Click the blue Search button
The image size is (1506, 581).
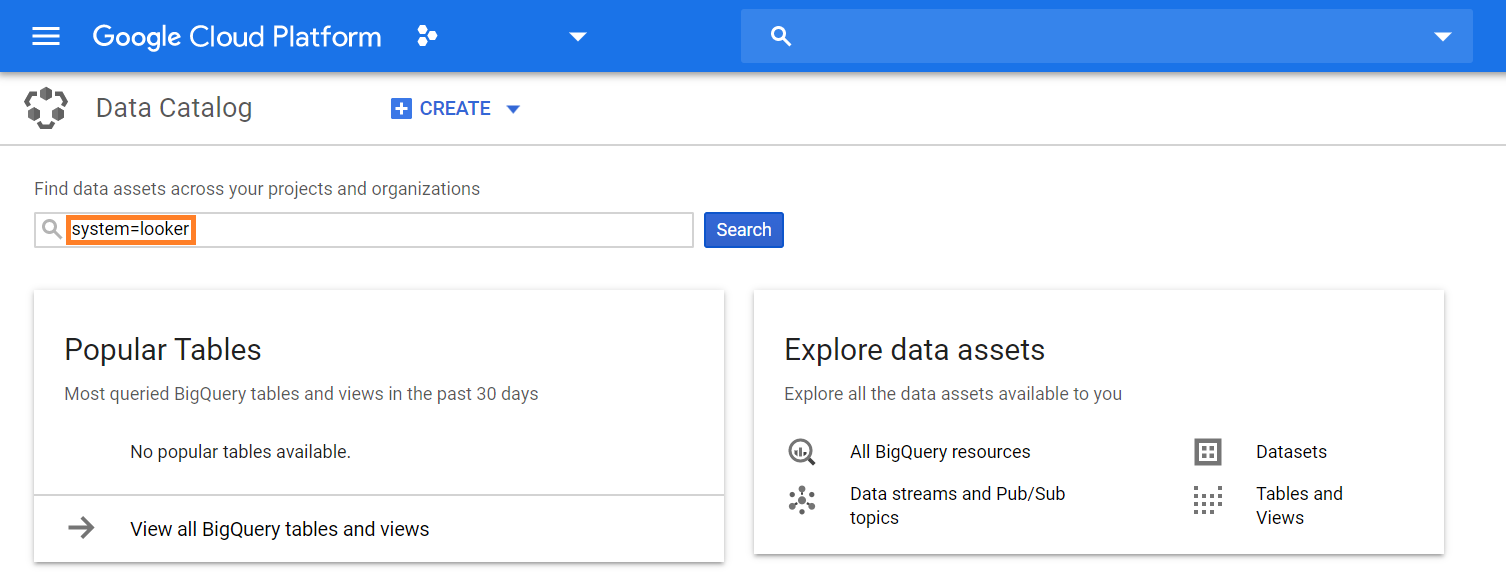click(x=744, y=230)
